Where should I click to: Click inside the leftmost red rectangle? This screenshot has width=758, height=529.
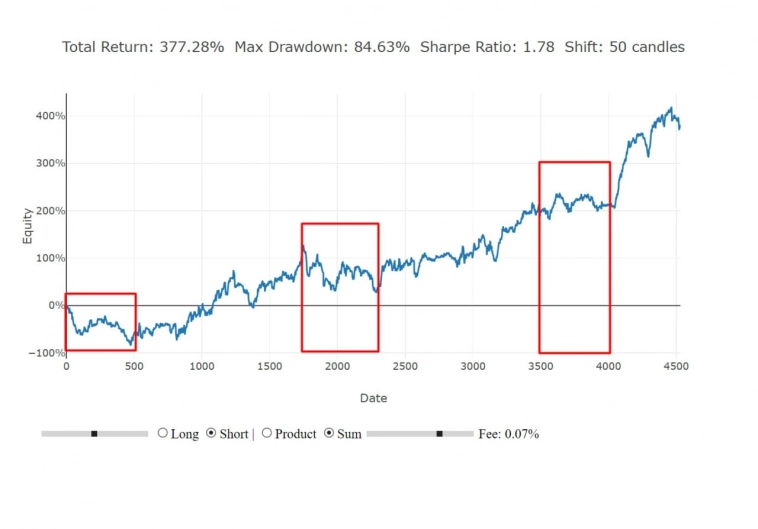(x=100, y=322)
